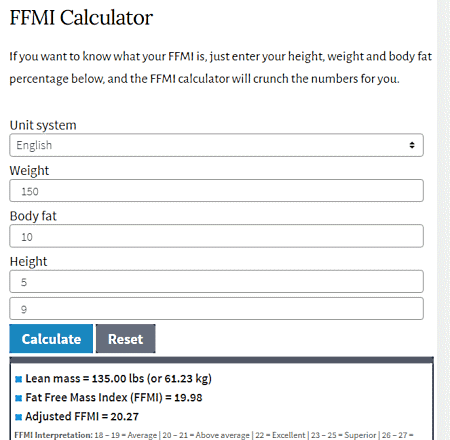Click the Height field label
The height and width of the screenshot is (440, 450).
point(28,262)
